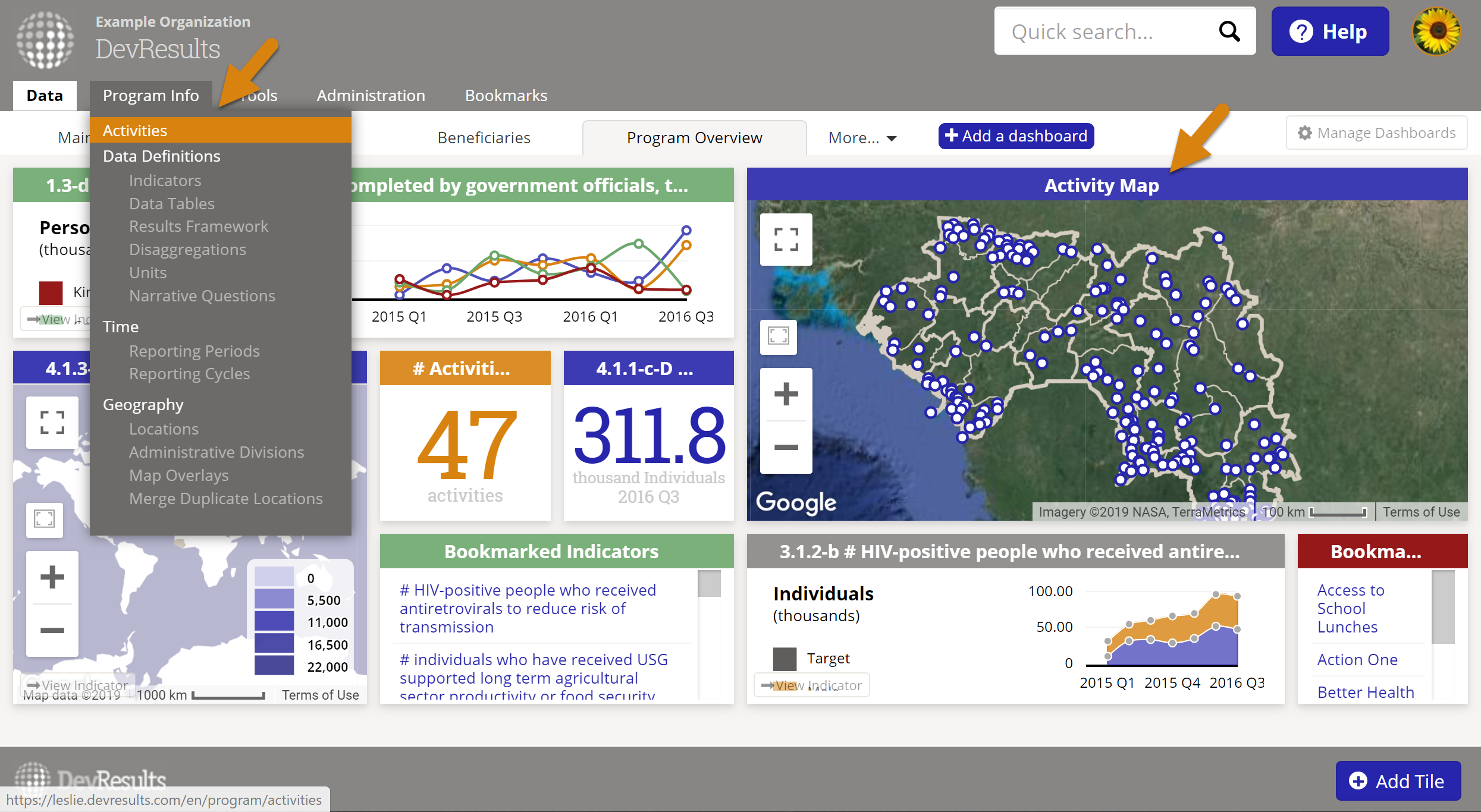Open the Bookmarks menu

pos(506,95)
